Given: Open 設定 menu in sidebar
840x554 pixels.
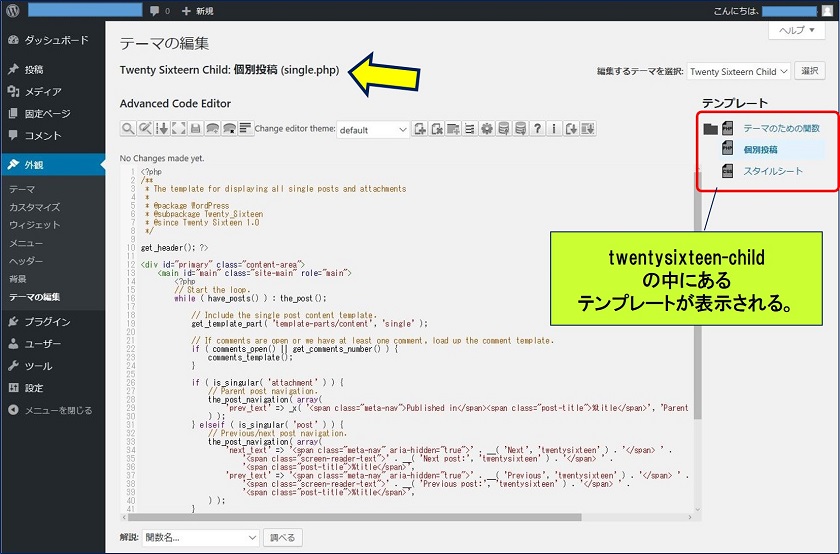Looking at the screenshot, I should pyautogui.click(x=52, y=388).
